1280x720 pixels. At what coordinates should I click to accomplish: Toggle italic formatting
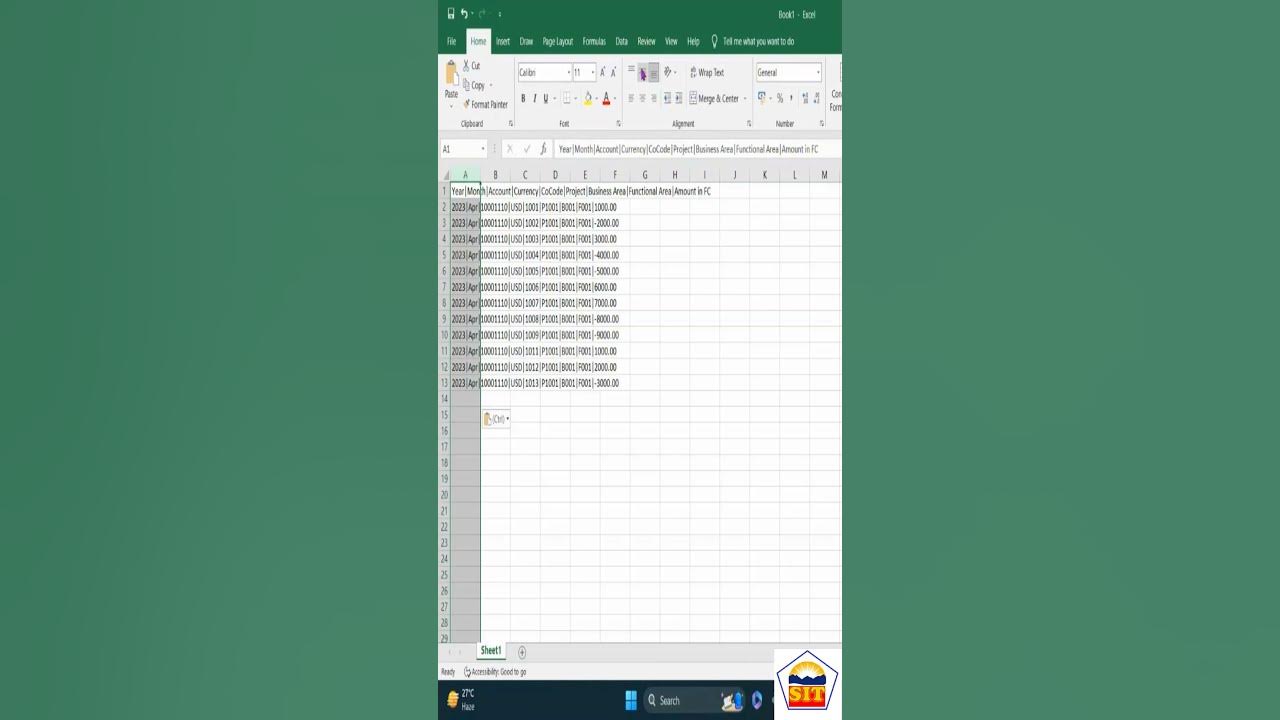(534, 98)
